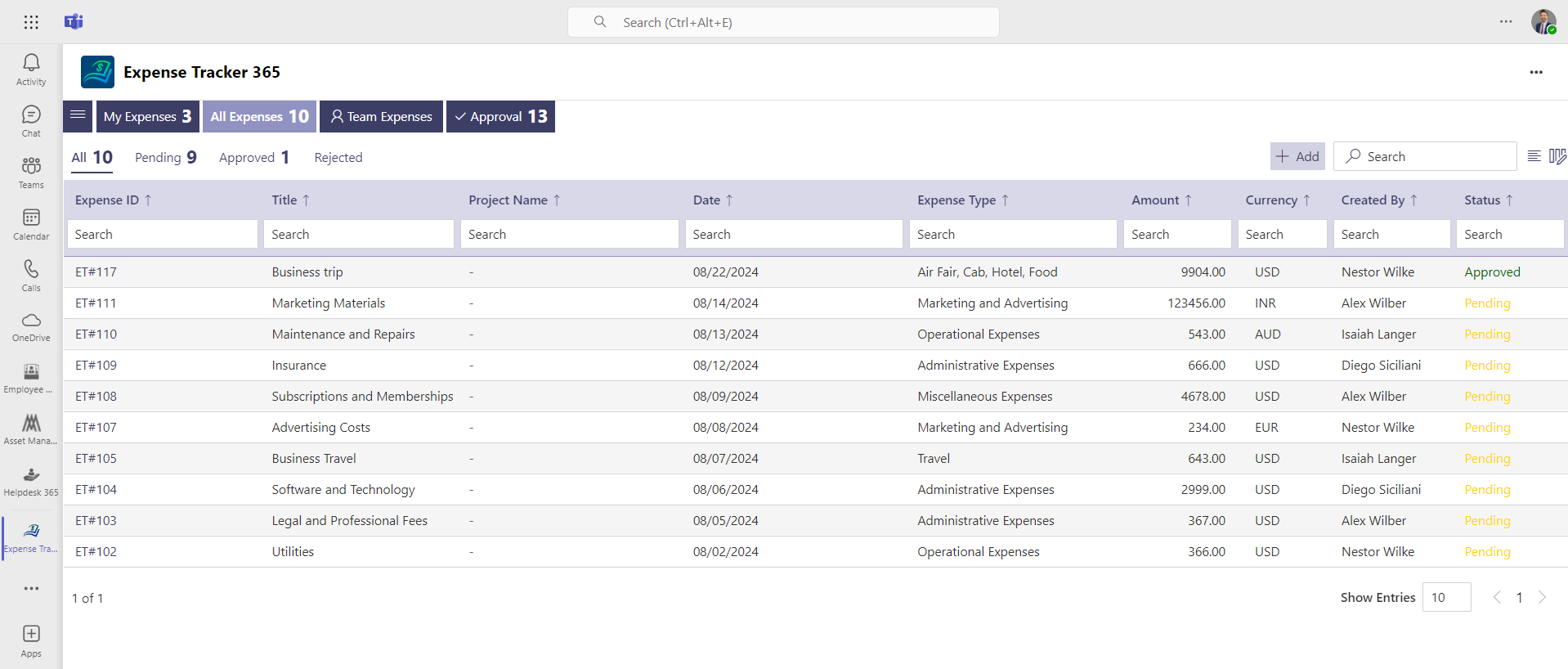Sort by Created By column
The width and height of the screenshot is (1568, 669).
pyautogui.click(x=1379, y=200)
